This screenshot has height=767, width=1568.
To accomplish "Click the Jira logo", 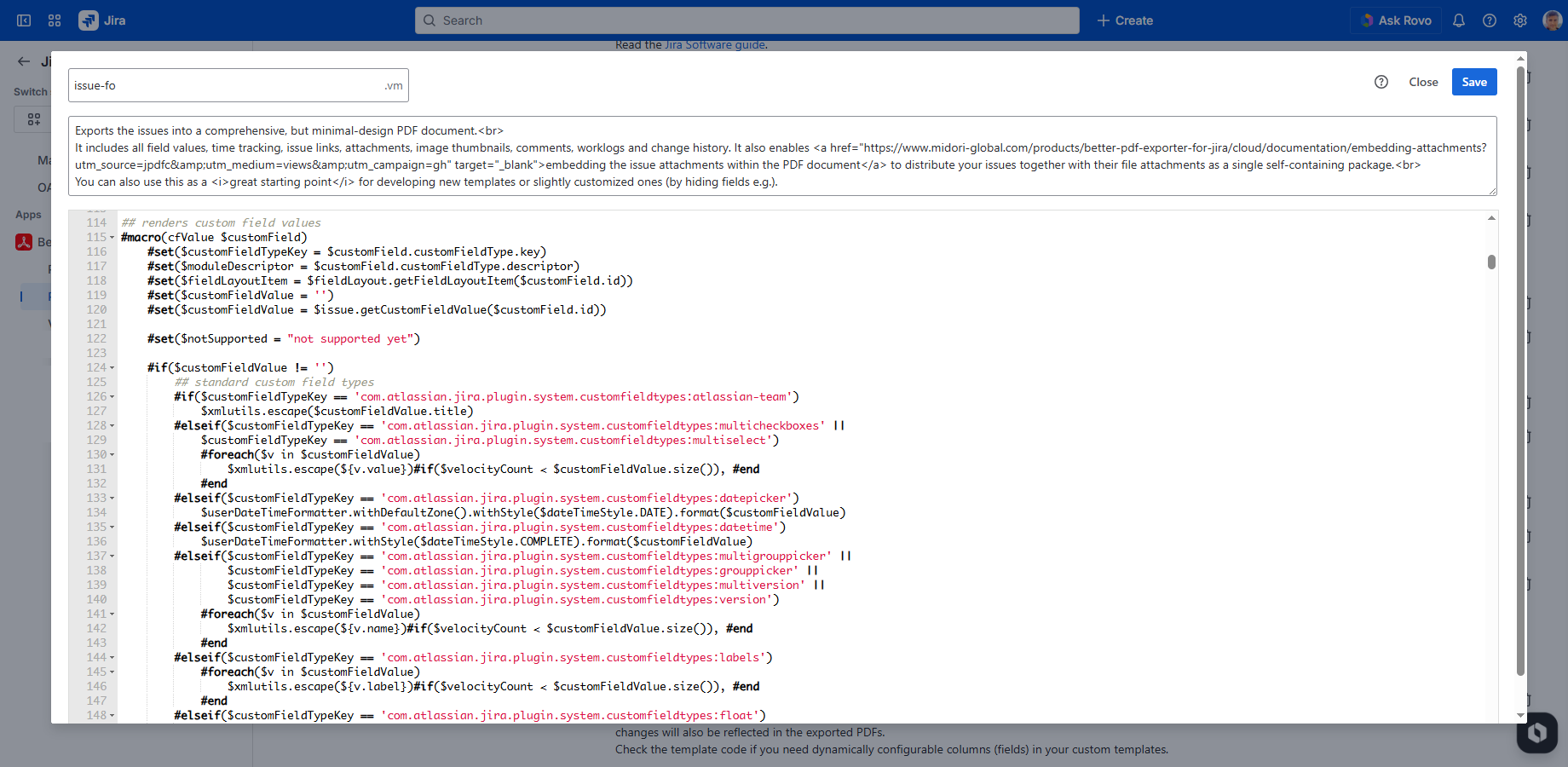I will pyautogui.click(x=102, y=20).
